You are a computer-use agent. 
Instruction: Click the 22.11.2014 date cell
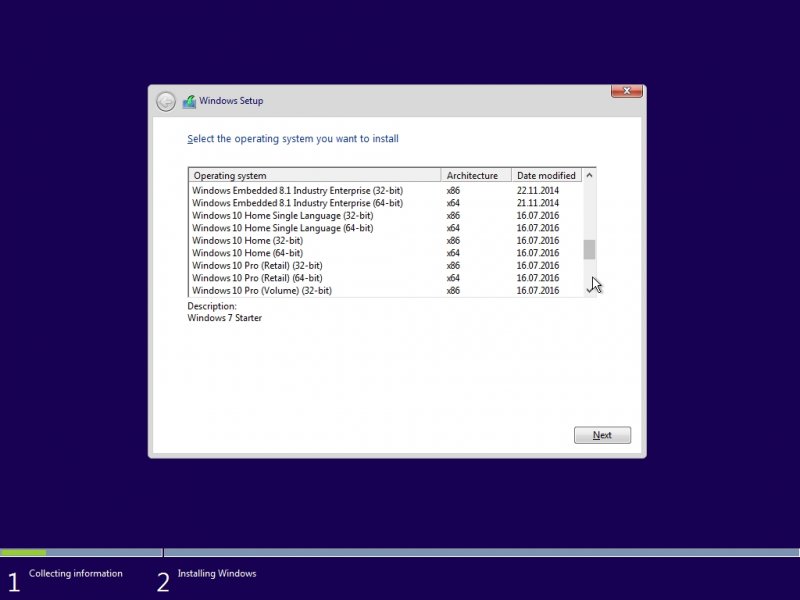[x=538, y=190]
